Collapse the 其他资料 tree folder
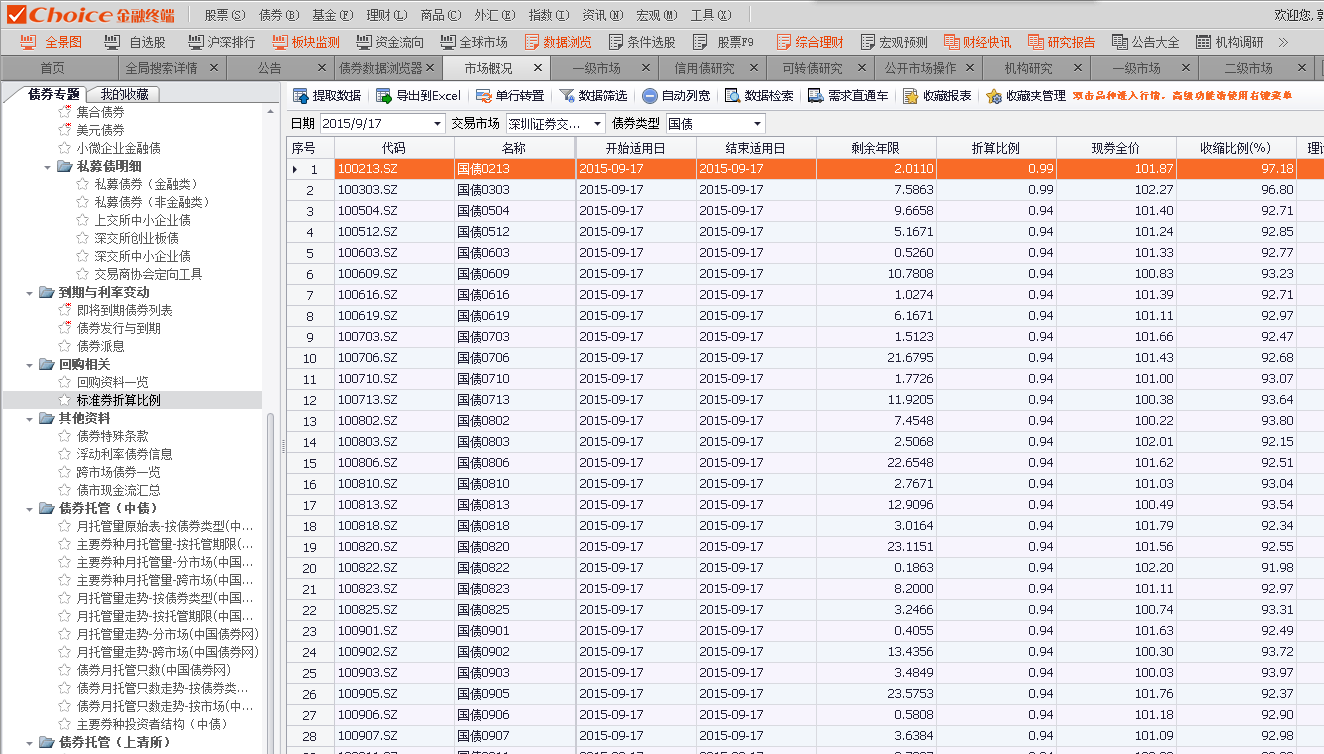 (x=30, y=421)
